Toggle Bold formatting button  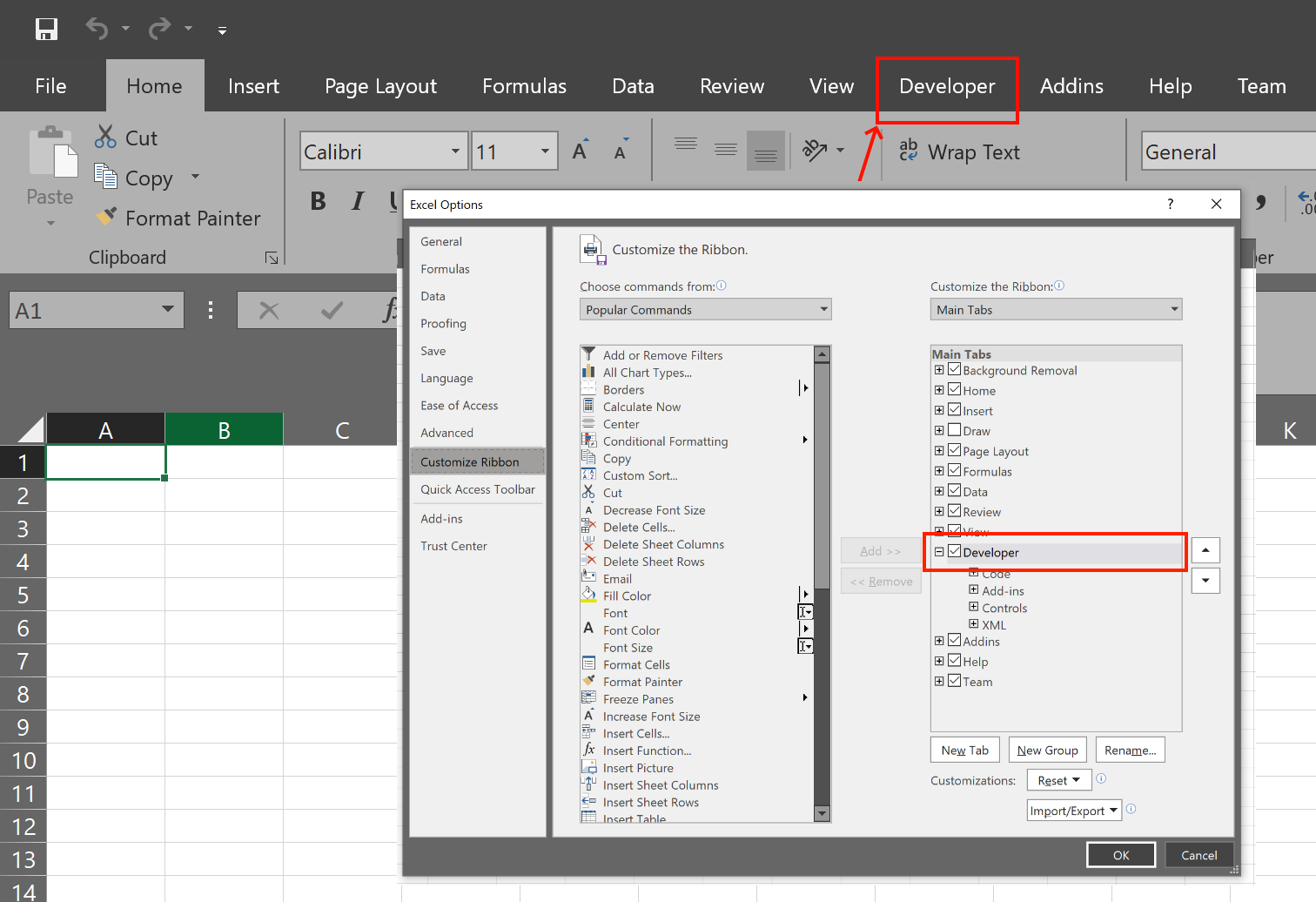click(318, 201)
